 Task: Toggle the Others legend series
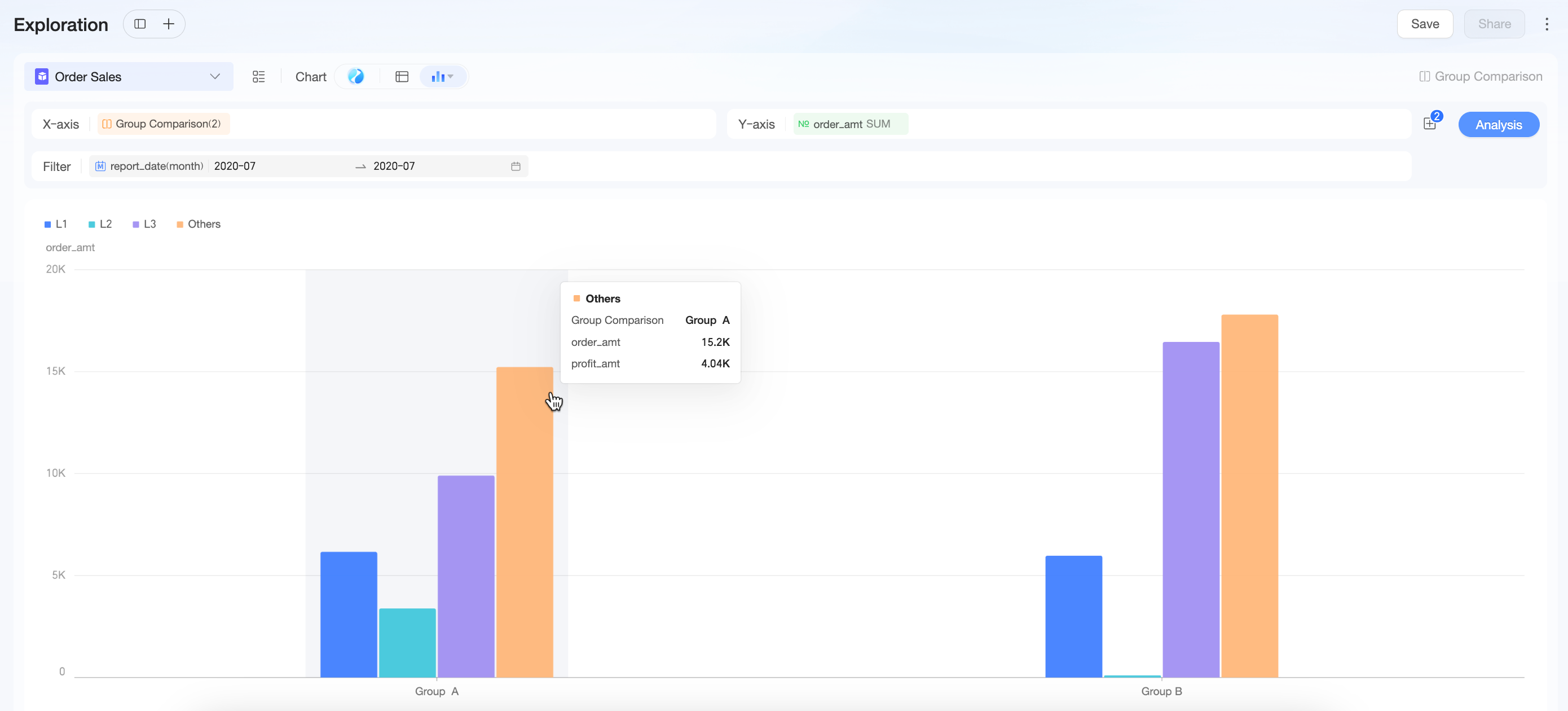tap(199, 224)
